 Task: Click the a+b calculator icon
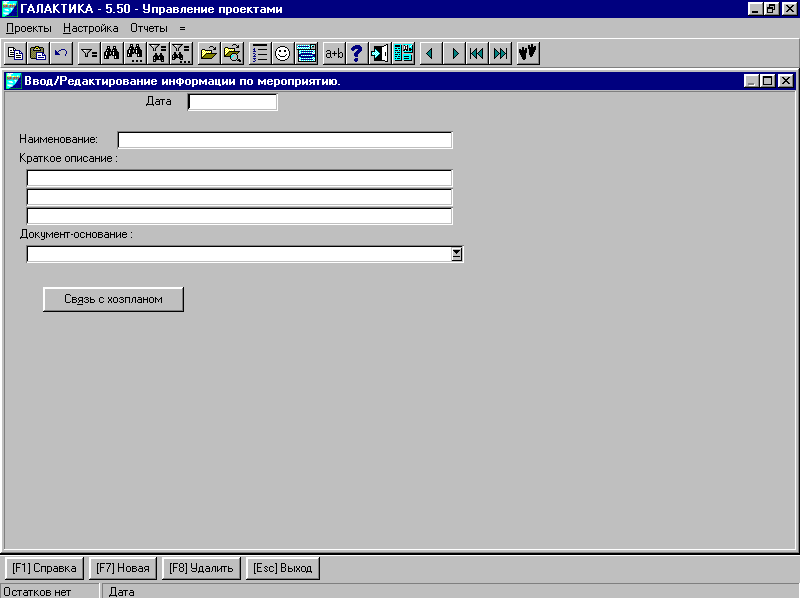click(334, 53)
